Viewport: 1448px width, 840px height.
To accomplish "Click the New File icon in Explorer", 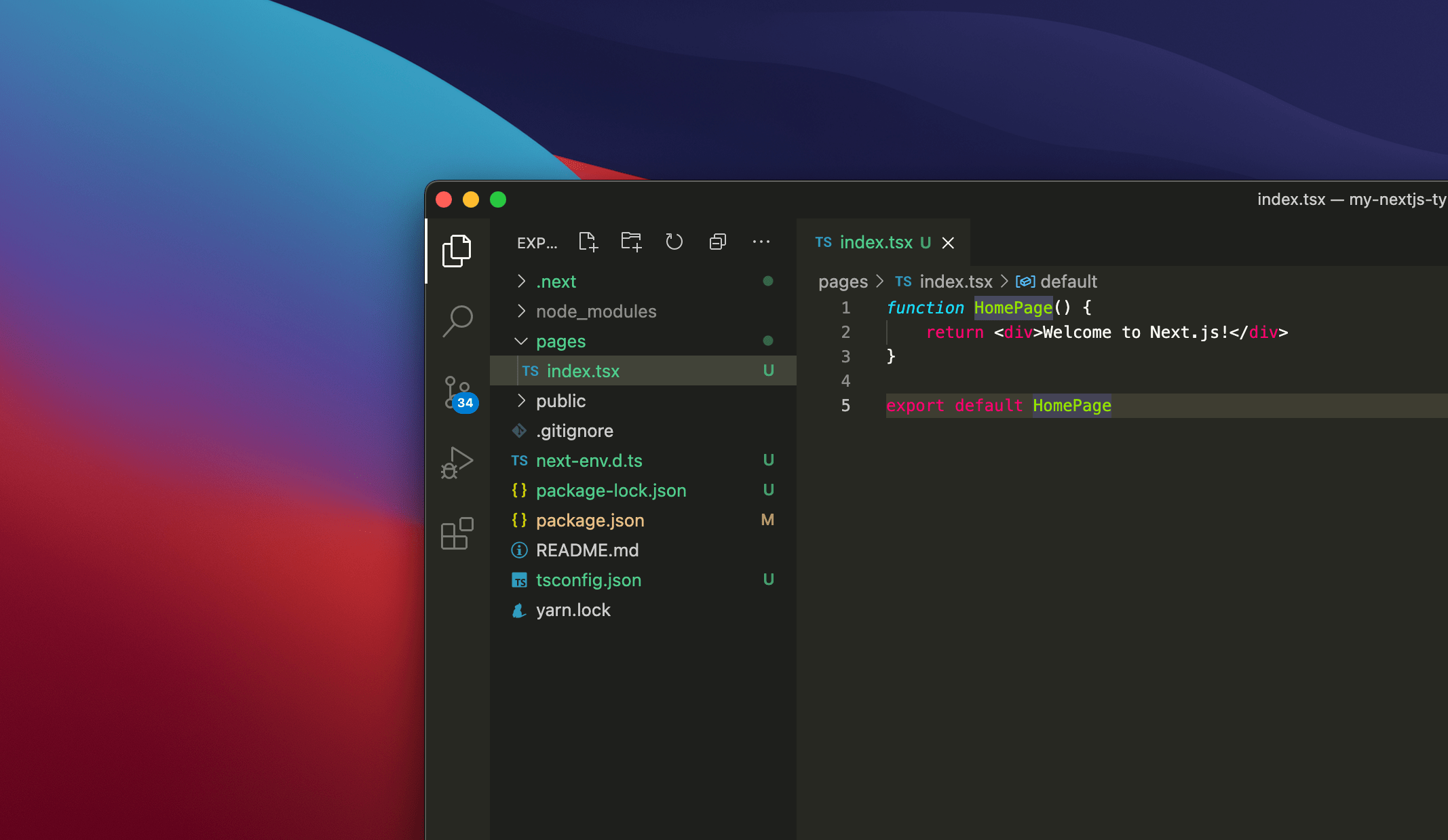I will tap(588, 242).
